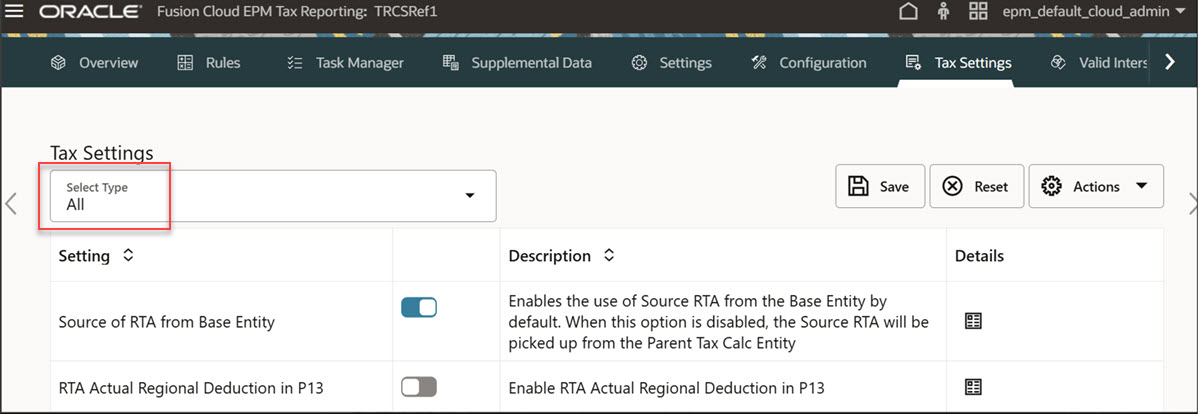Sort by the Description column
The image size is (1200, 414).
point(608,256)
